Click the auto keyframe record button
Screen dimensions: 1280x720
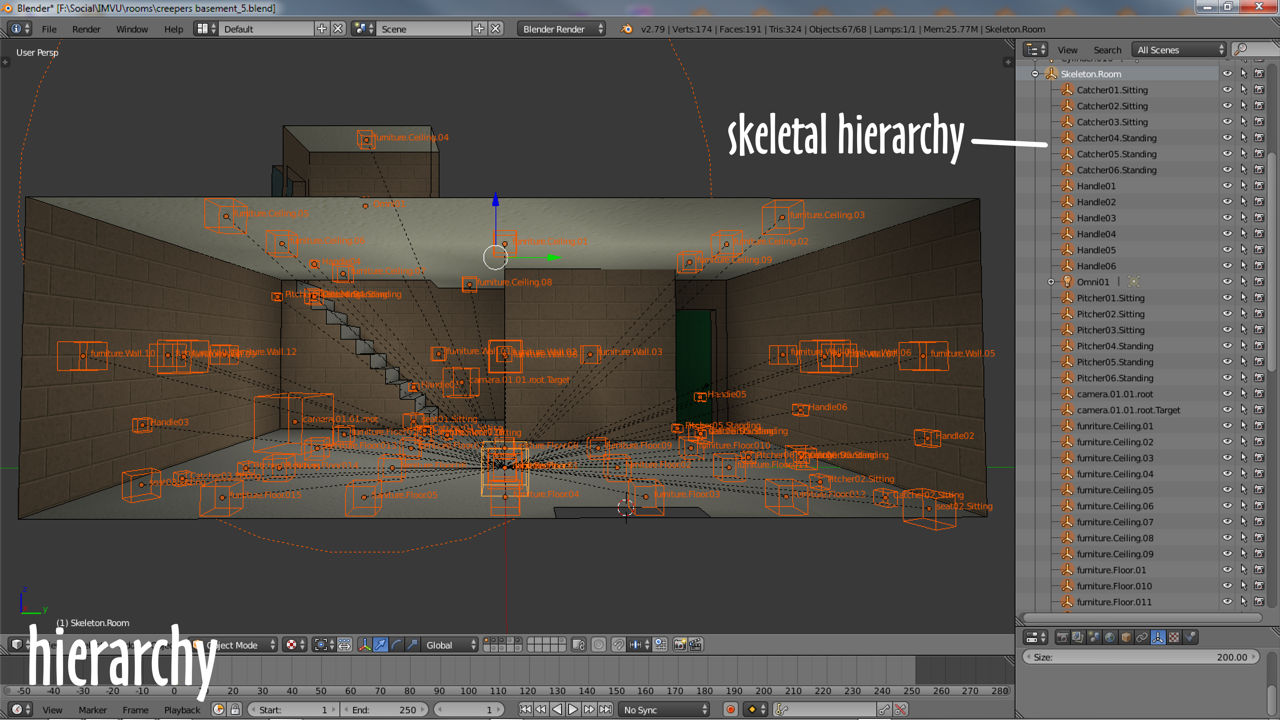pos(730,710)
